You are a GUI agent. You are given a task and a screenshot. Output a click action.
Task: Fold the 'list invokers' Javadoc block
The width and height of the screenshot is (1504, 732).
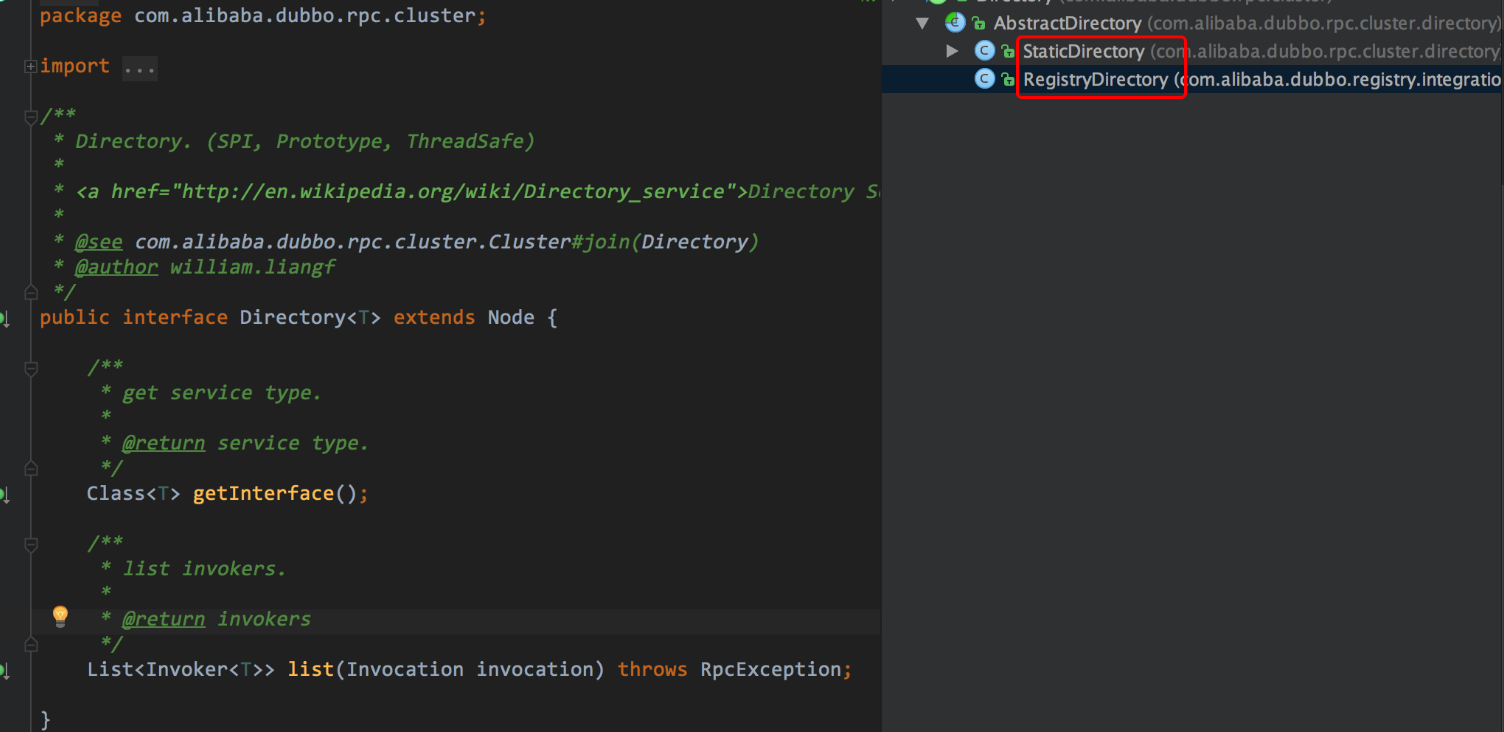(31, 545)
